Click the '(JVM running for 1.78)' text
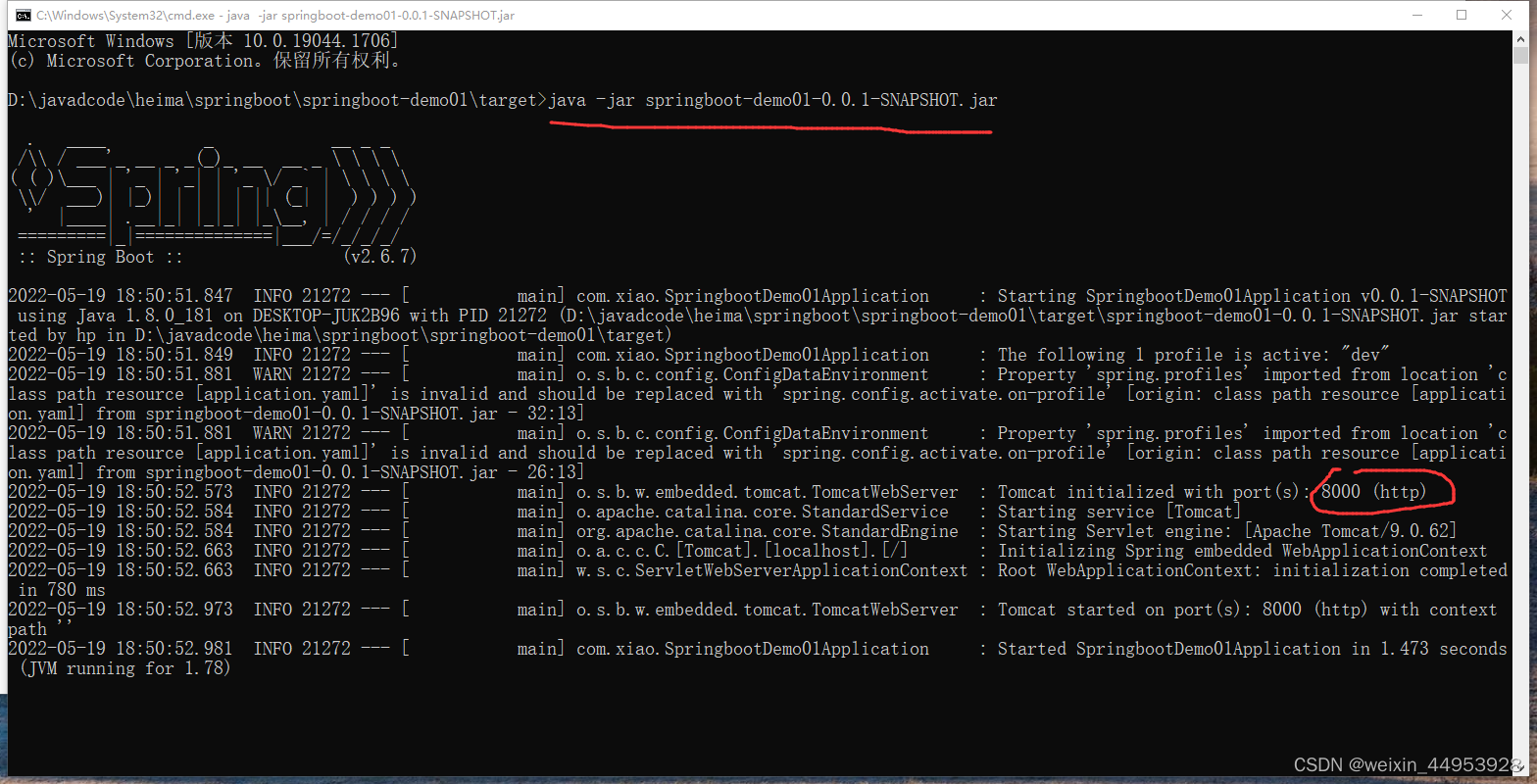The image size is (1537, 784). tap(125, 668)
